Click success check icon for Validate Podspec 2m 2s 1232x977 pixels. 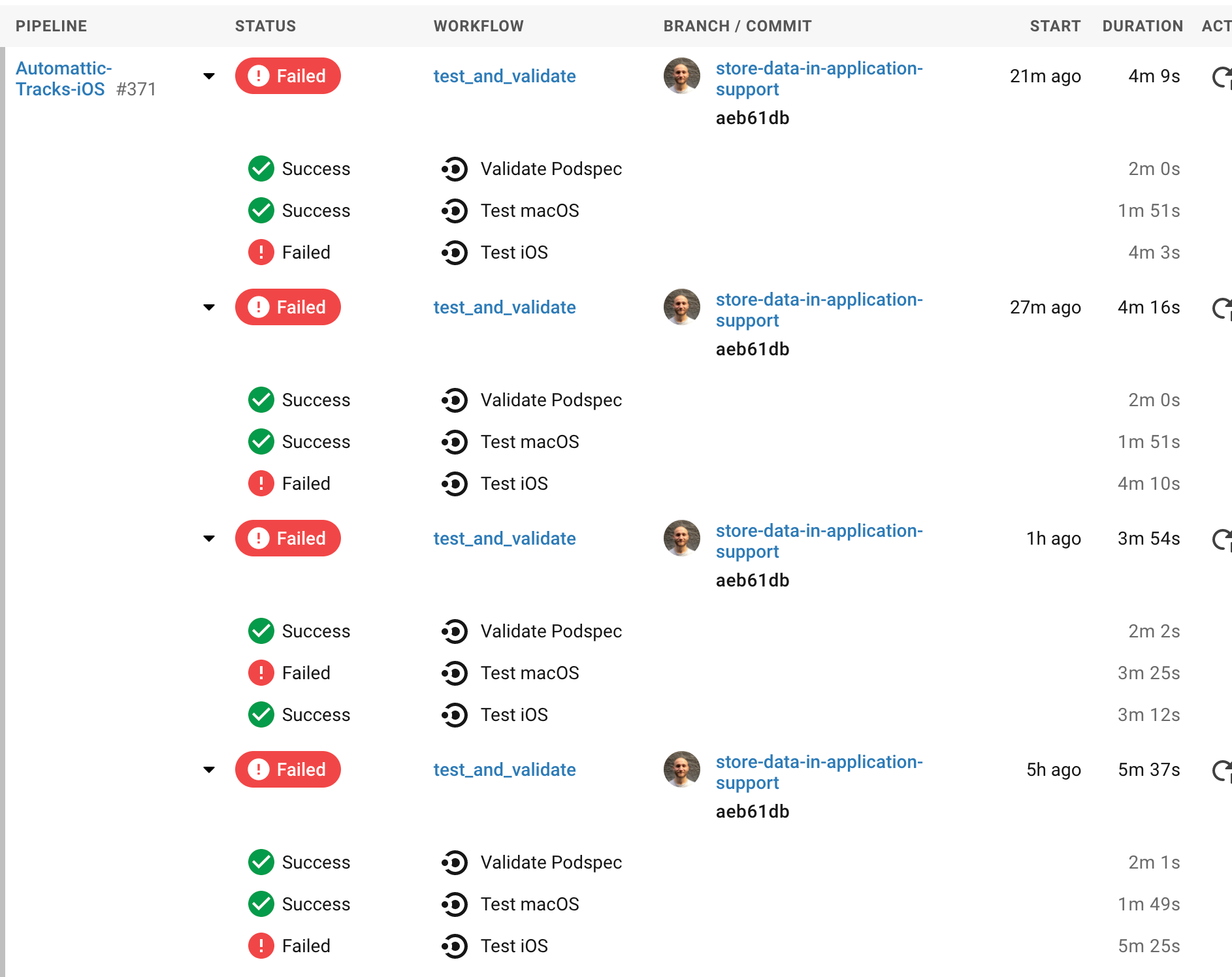261,631
